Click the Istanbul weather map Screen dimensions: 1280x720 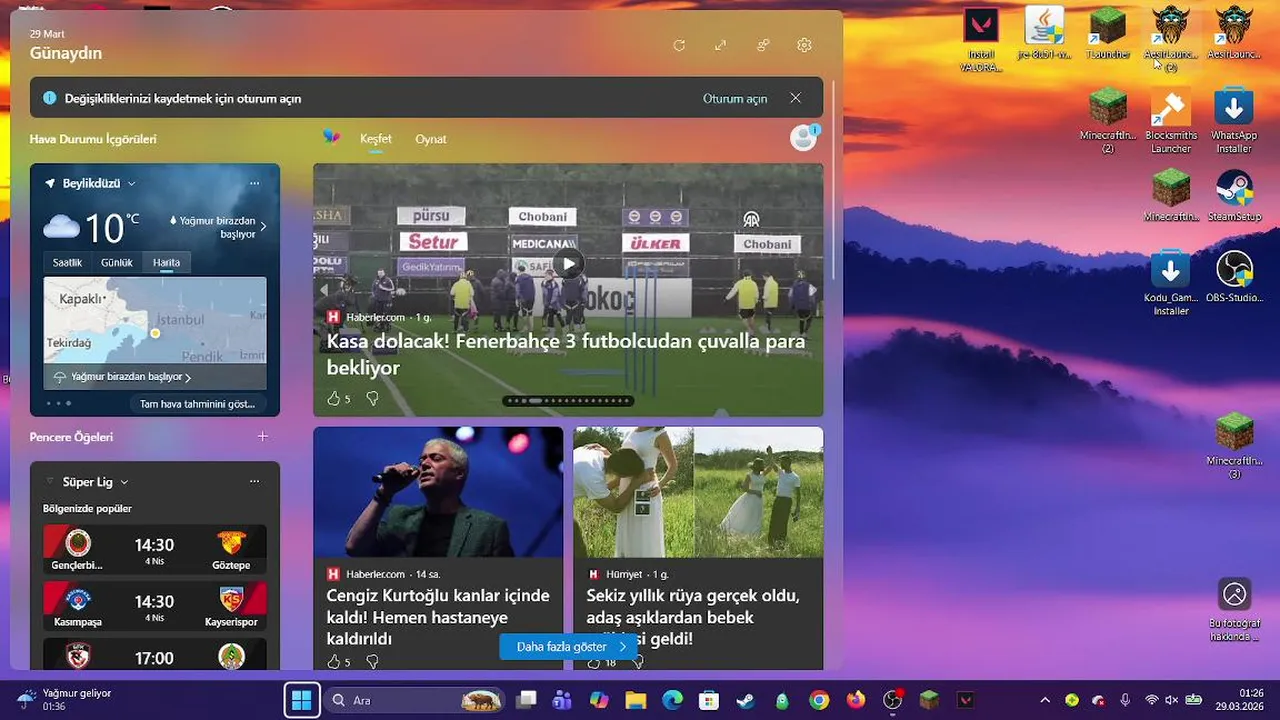pos(155,320)
